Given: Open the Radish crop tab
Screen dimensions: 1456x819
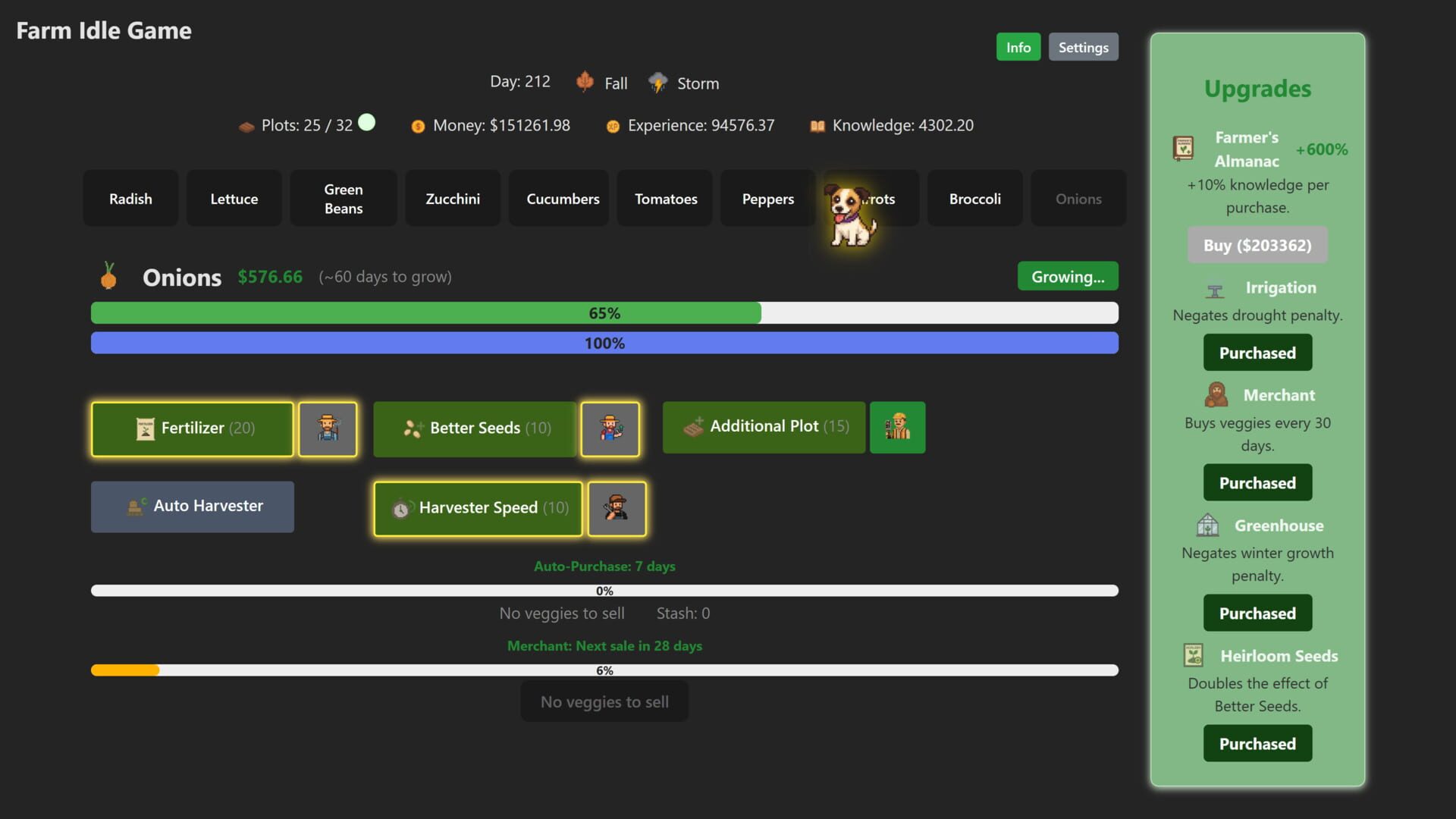Looking at the screenshot, I should pos(130,198).
